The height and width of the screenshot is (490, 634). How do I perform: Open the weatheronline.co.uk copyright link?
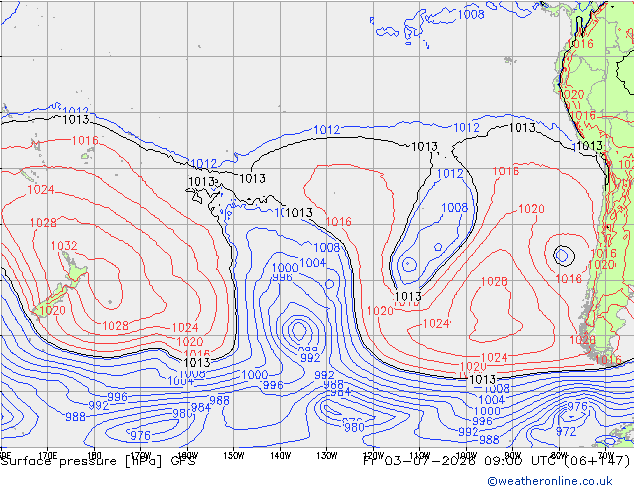click(x=550, y=481)
